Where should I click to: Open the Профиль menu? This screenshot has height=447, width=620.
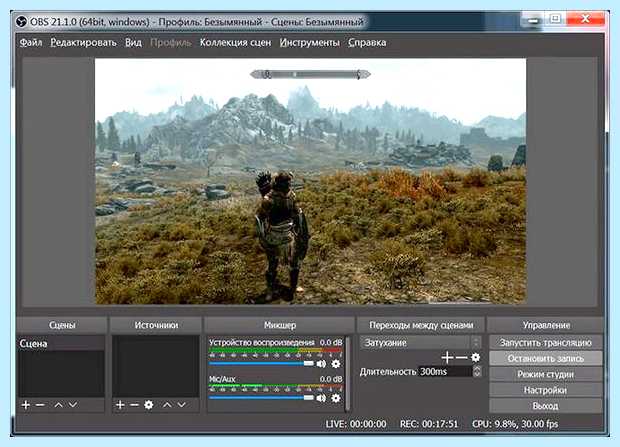pyautogui.click(x=171, y=43)
